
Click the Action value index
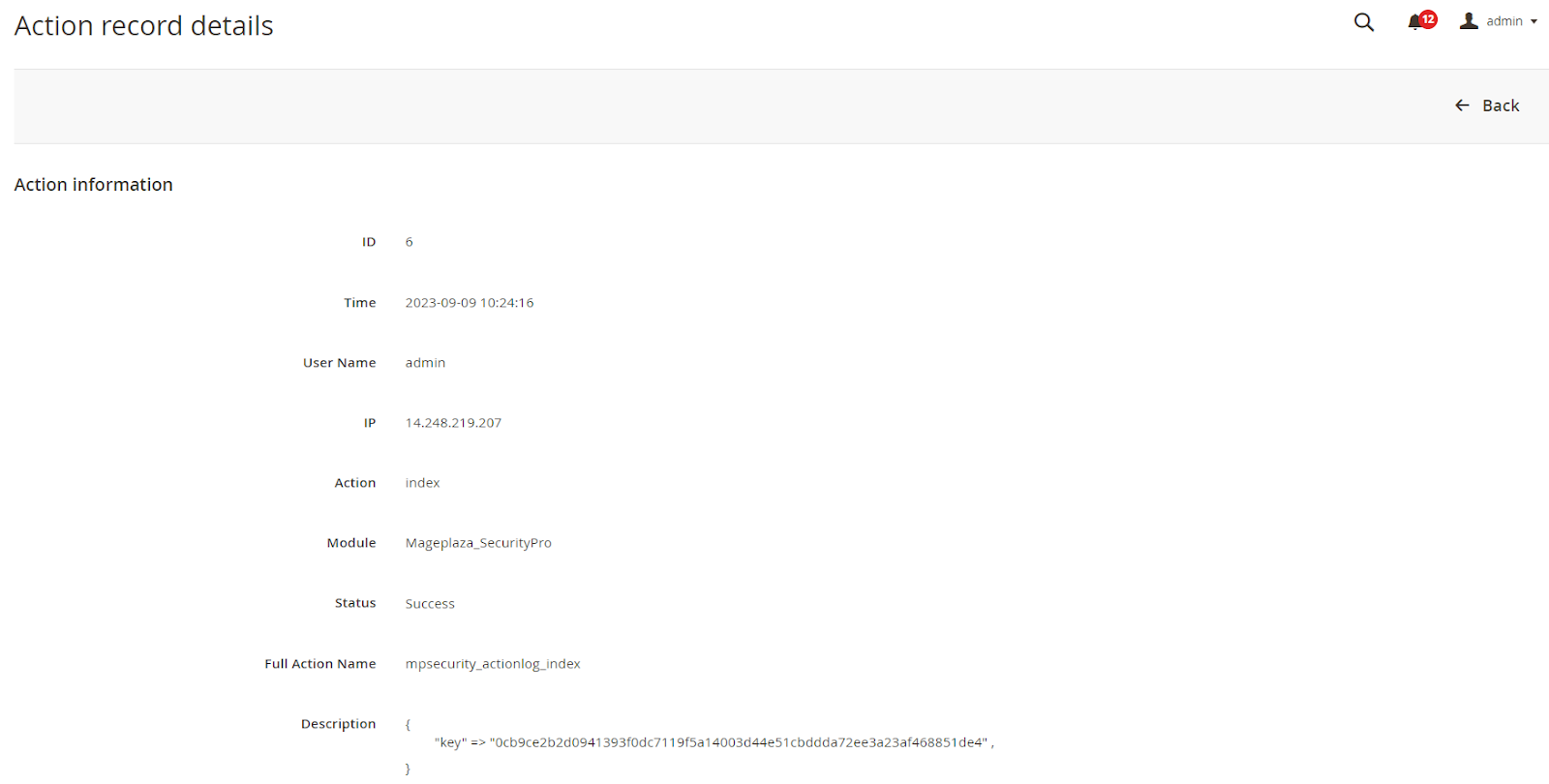pyautogui.click(x=422, y=483)
